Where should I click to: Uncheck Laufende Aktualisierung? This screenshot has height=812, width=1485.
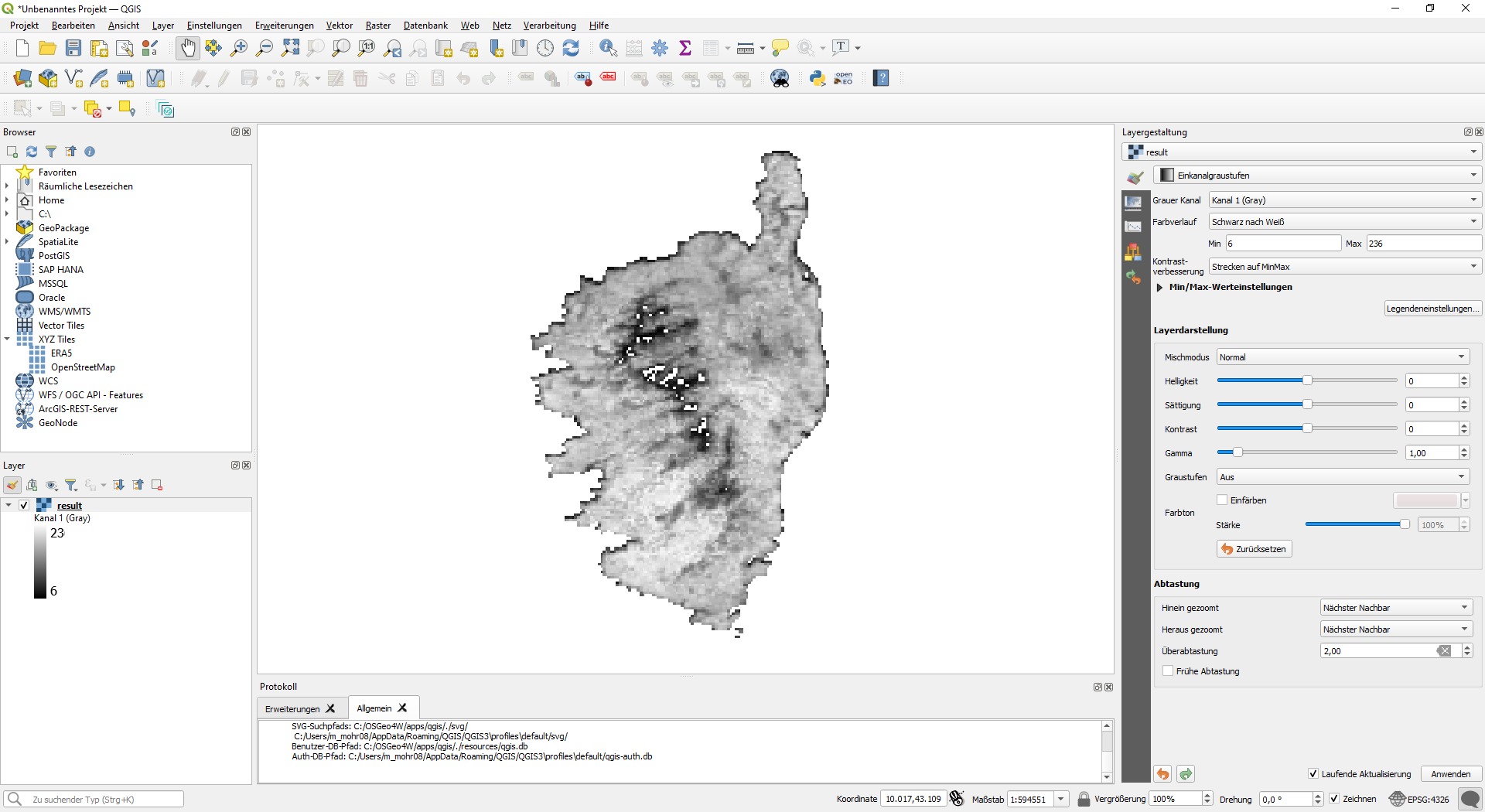1313,773
